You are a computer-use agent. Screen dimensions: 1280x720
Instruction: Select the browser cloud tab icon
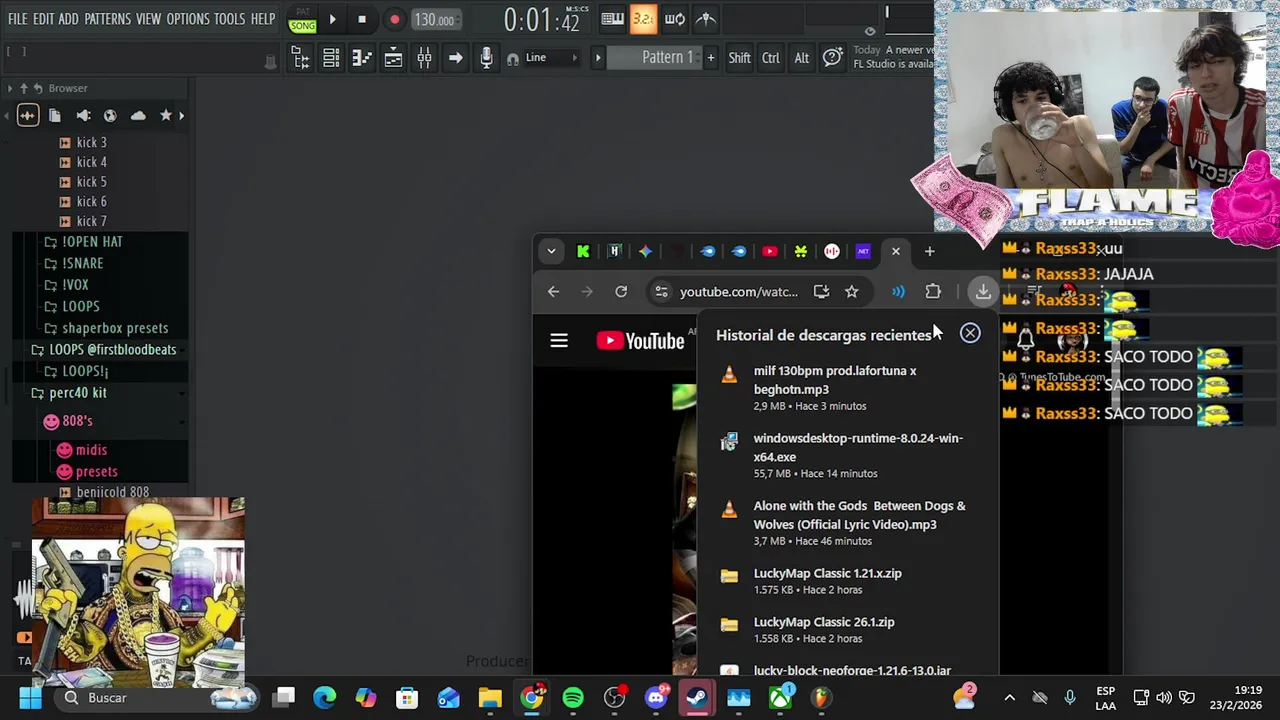click(138, 116)
